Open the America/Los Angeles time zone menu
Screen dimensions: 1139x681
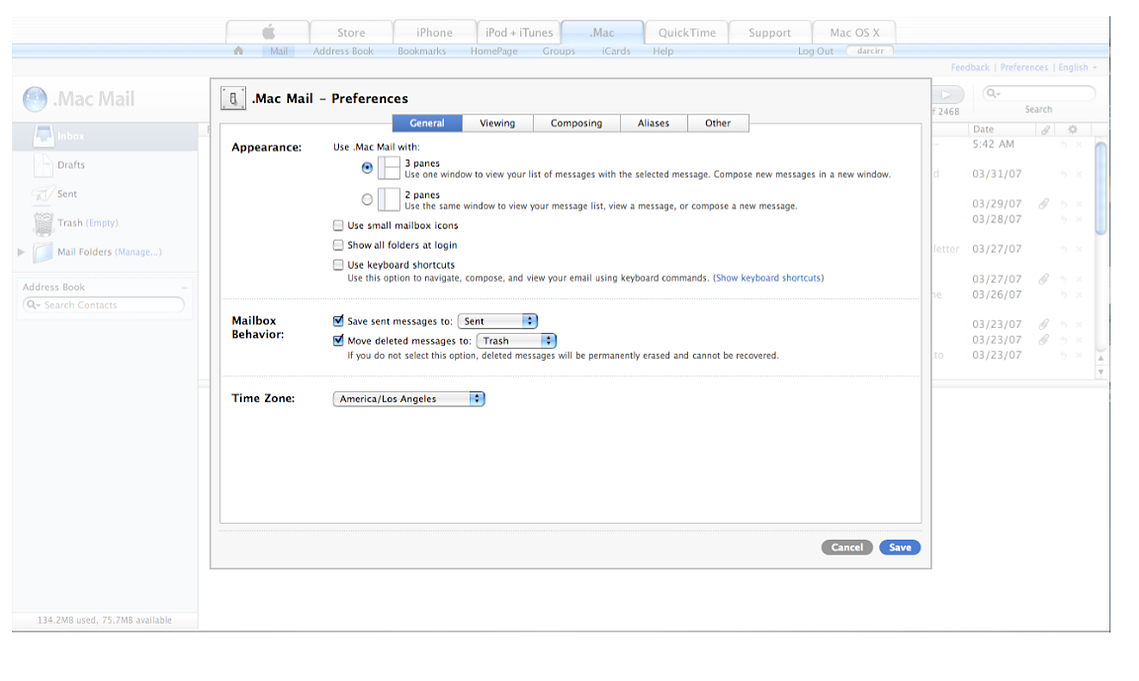(408, 399)
